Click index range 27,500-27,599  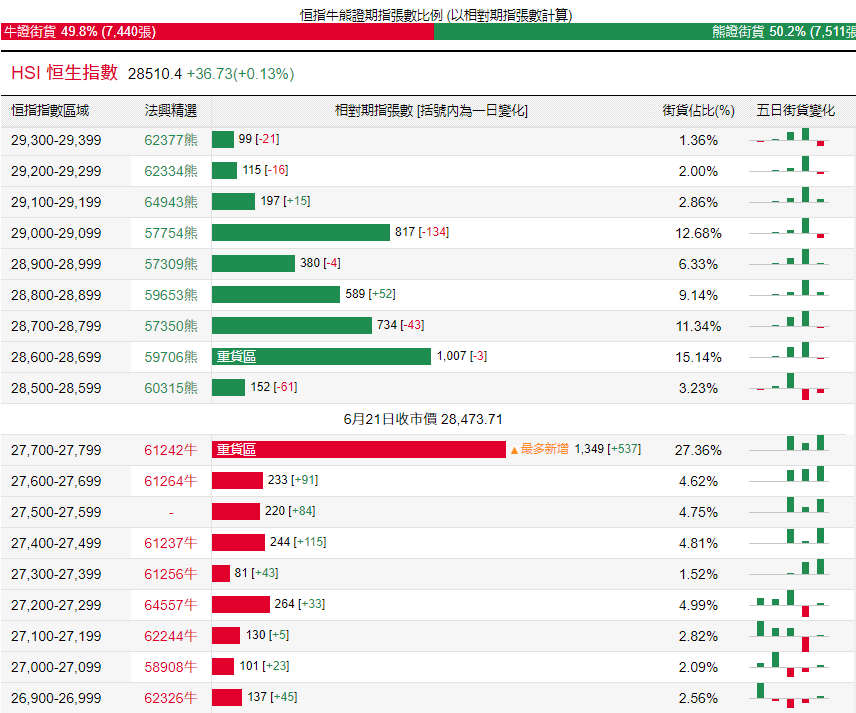pos(56,512)
